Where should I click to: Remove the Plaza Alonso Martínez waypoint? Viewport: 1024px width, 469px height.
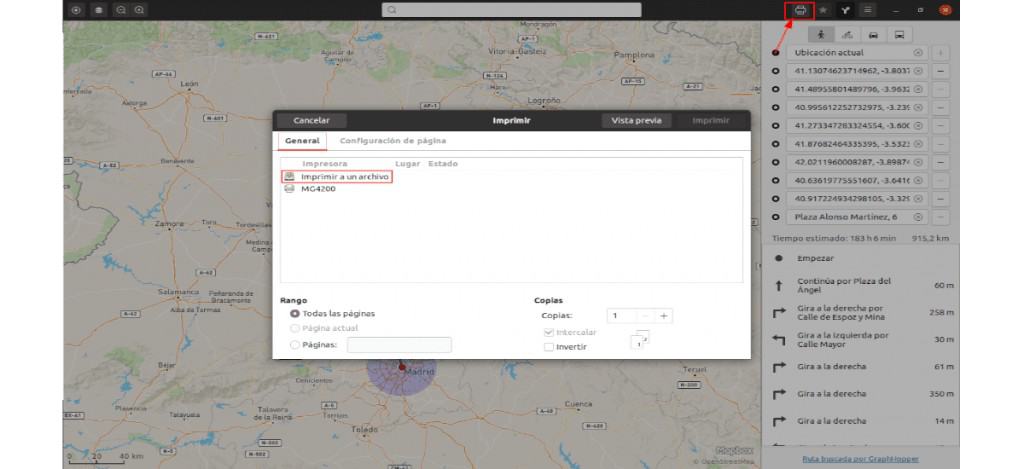tap(940, 217)
